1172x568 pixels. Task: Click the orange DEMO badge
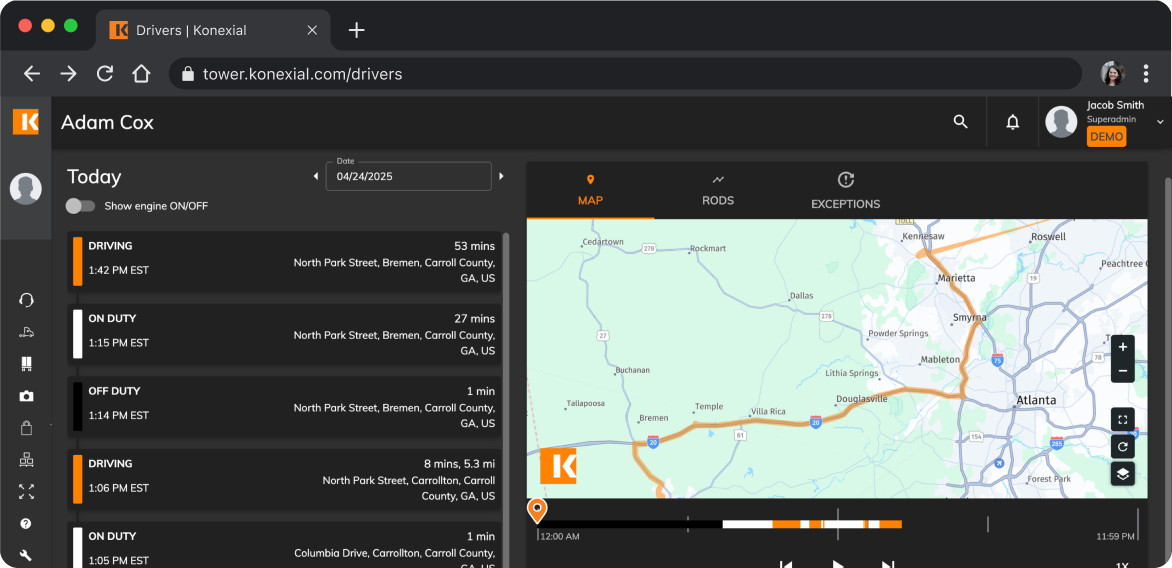click(x=1106, y=137)
